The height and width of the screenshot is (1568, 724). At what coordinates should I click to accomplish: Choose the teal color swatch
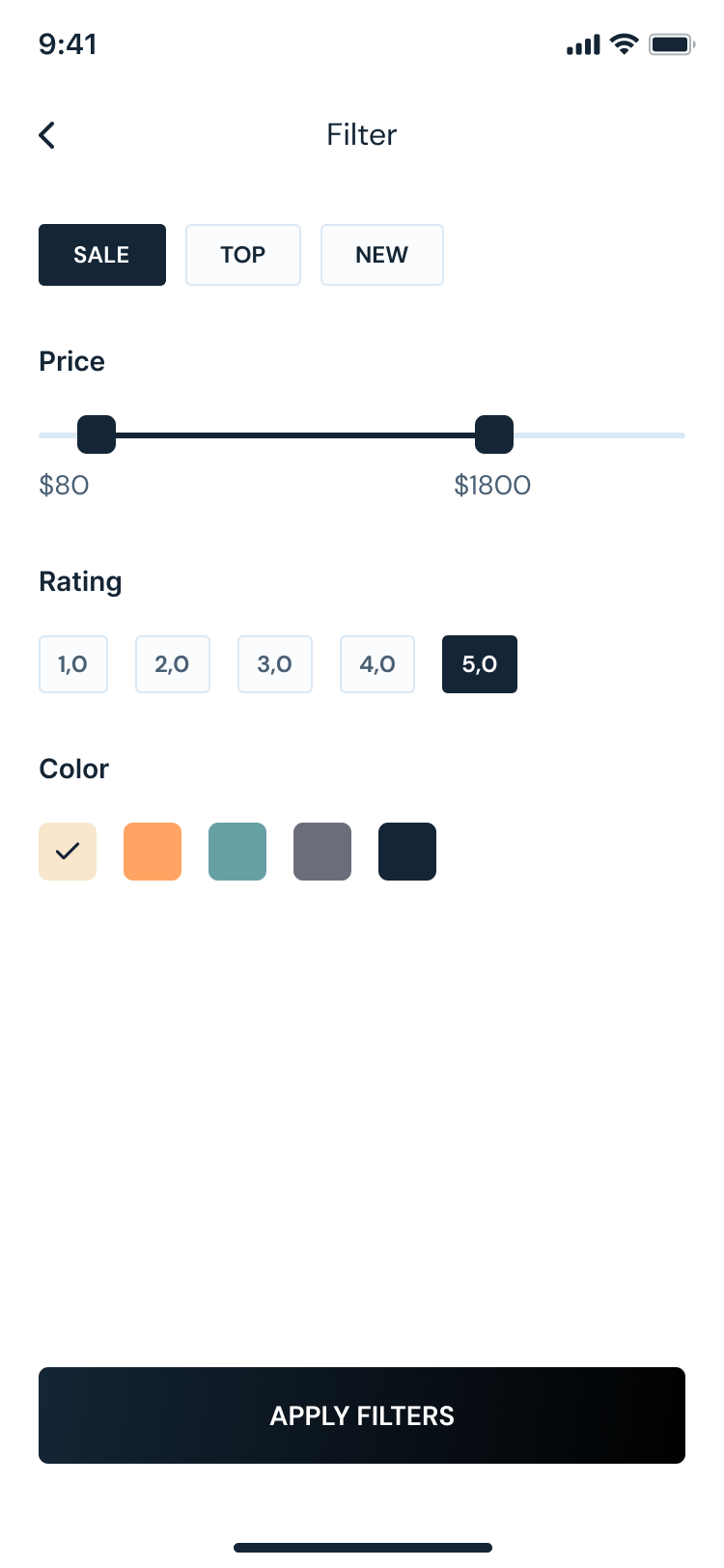coord(237,852)
